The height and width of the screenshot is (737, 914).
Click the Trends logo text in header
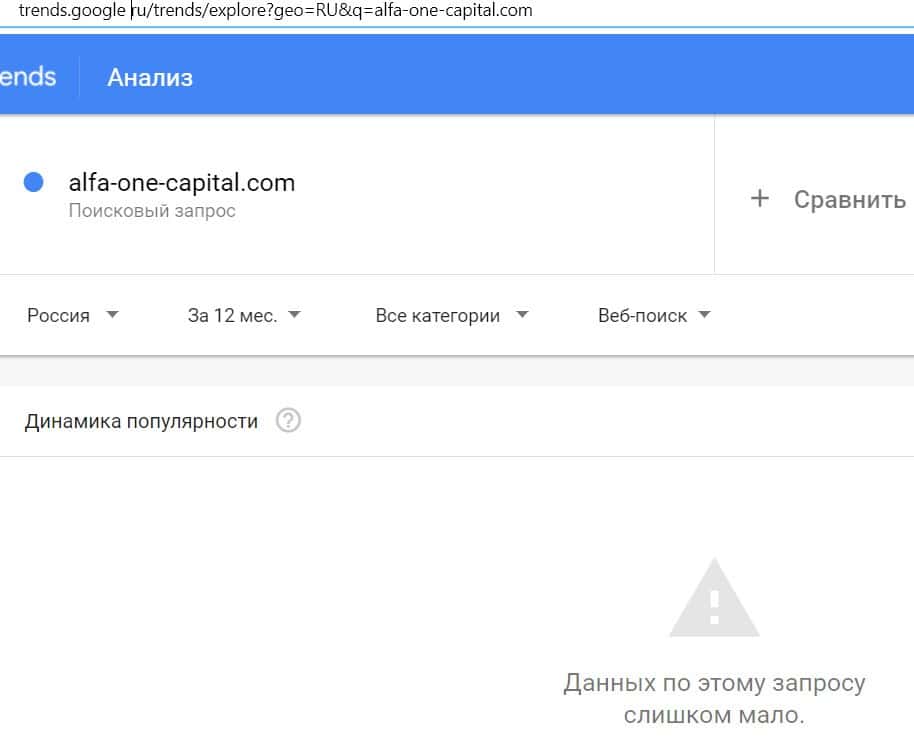(x=28, y=77)
